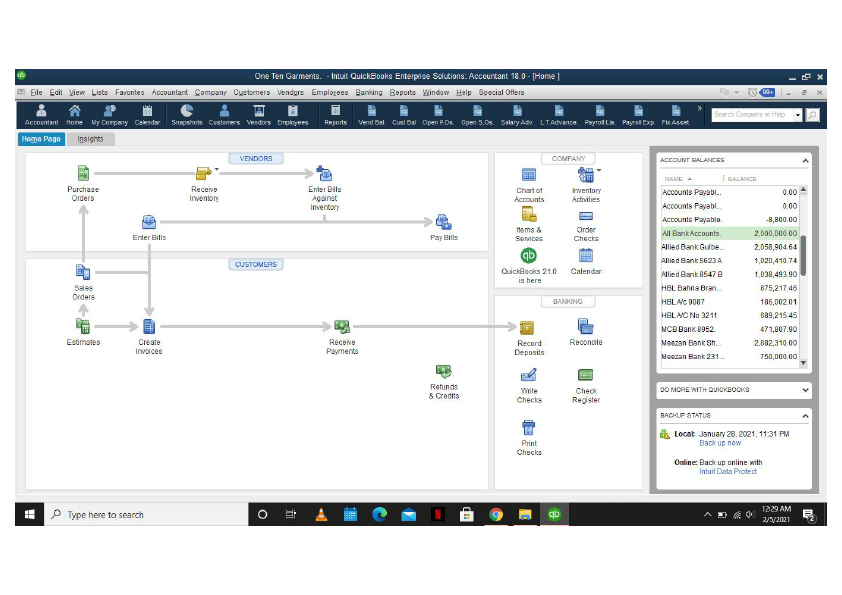Select Meezan Bank 231 account row
The width and height of the screenshot is (842, 595).
pyautogui.click(x=730, y=357)
